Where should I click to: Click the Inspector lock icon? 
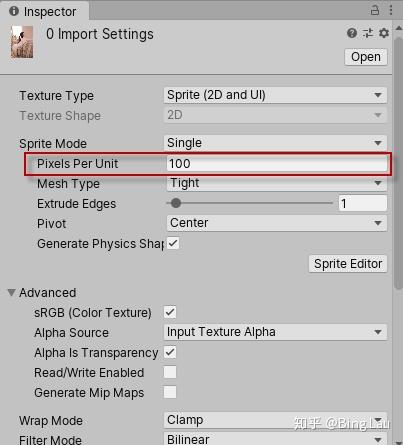click(375, 10)
